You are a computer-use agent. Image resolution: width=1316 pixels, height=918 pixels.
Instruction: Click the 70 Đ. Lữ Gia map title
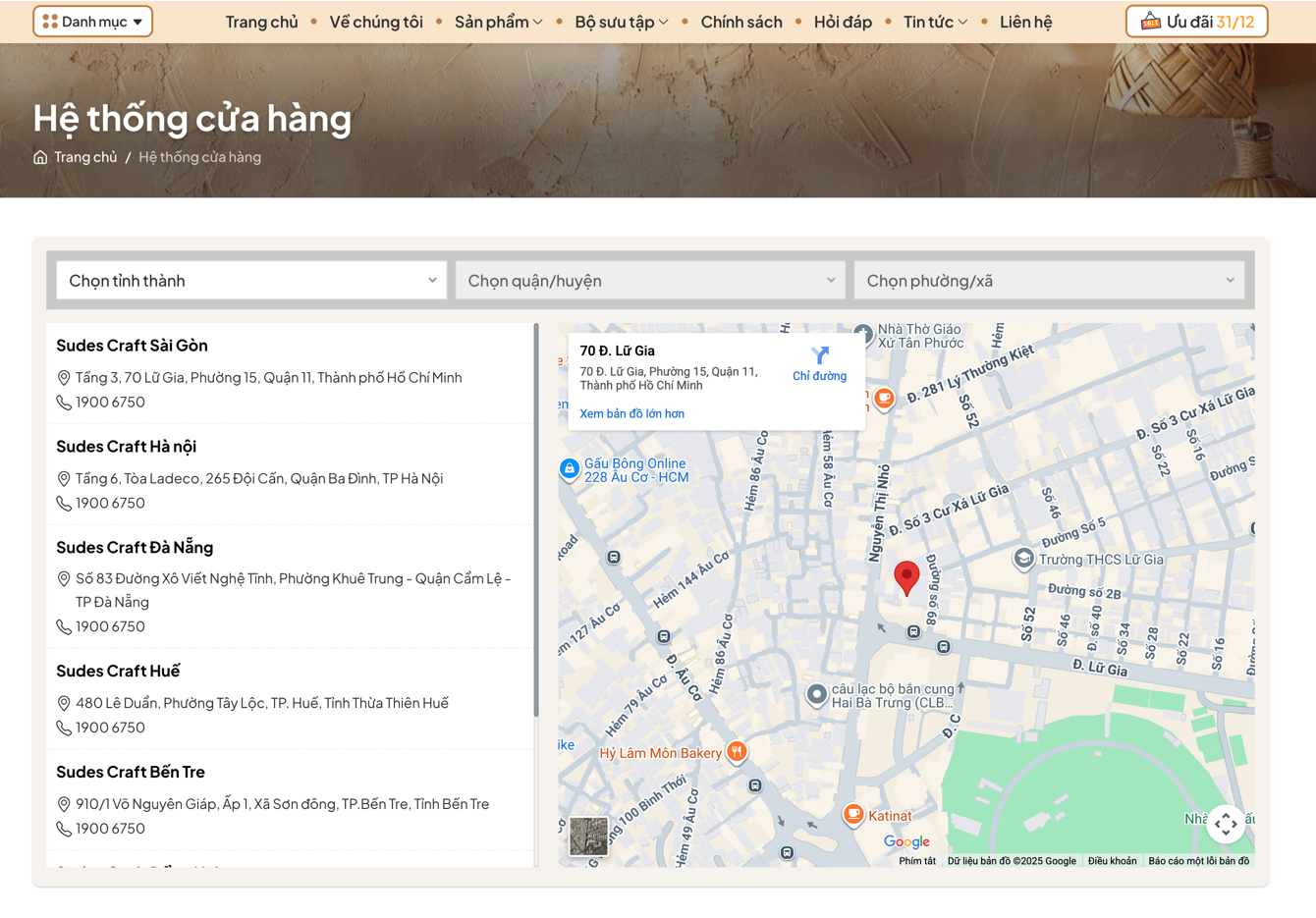[x=617, y=351]
